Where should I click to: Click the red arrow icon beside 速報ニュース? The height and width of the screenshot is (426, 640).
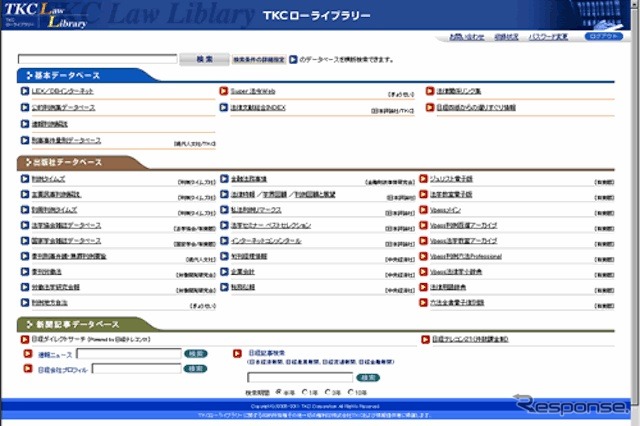28,354
